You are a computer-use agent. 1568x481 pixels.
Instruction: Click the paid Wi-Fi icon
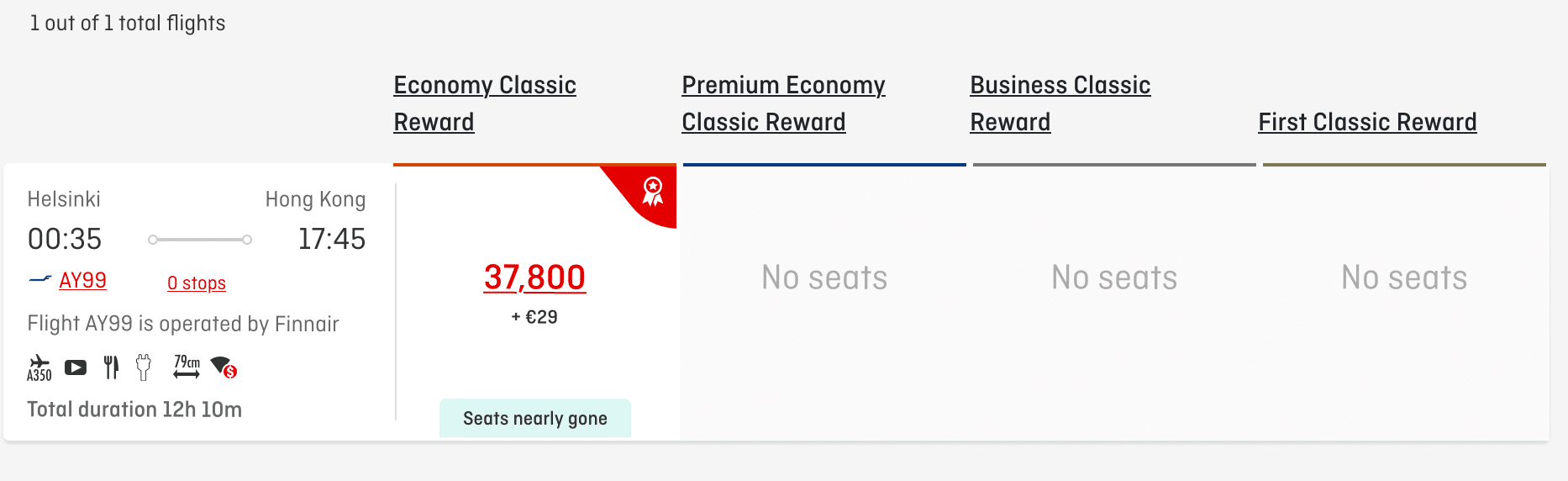(224, 367)
